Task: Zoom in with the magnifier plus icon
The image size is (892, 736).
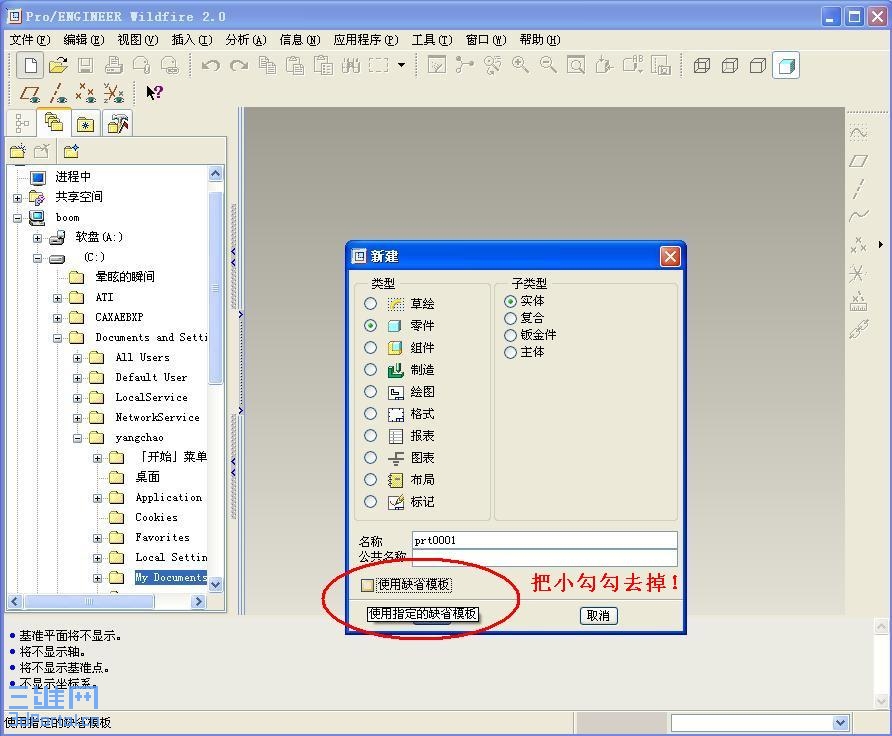Action: click(x=521, y=65)
